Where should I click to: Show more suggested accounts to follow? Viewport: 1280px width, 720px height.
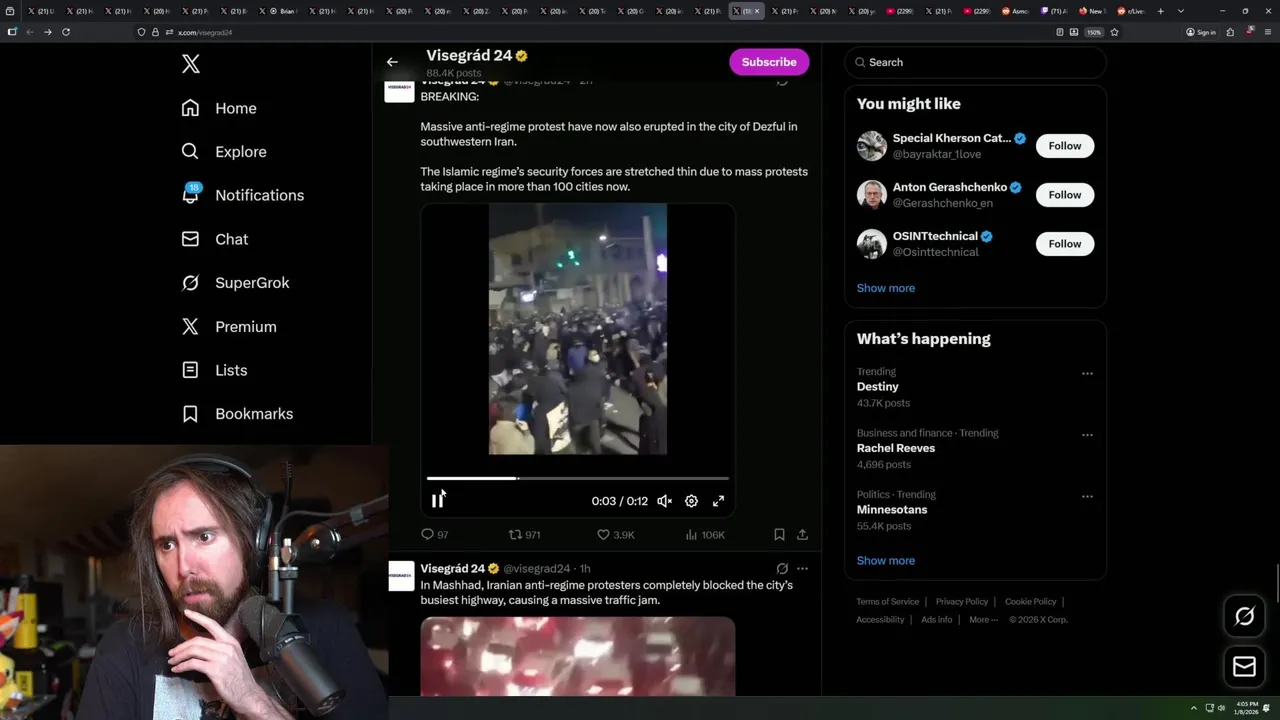(886, 288)
